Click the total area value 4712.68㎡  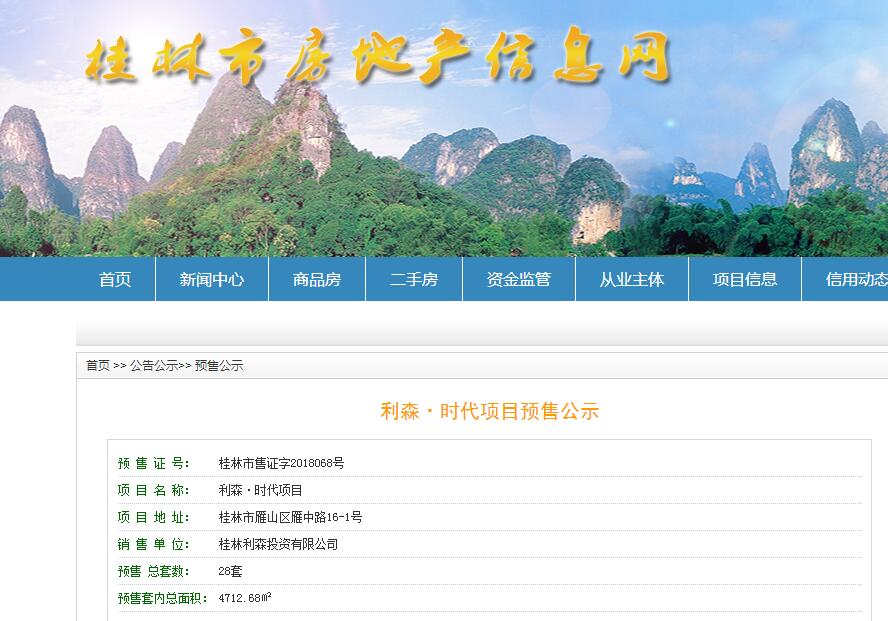pos(245,598)
